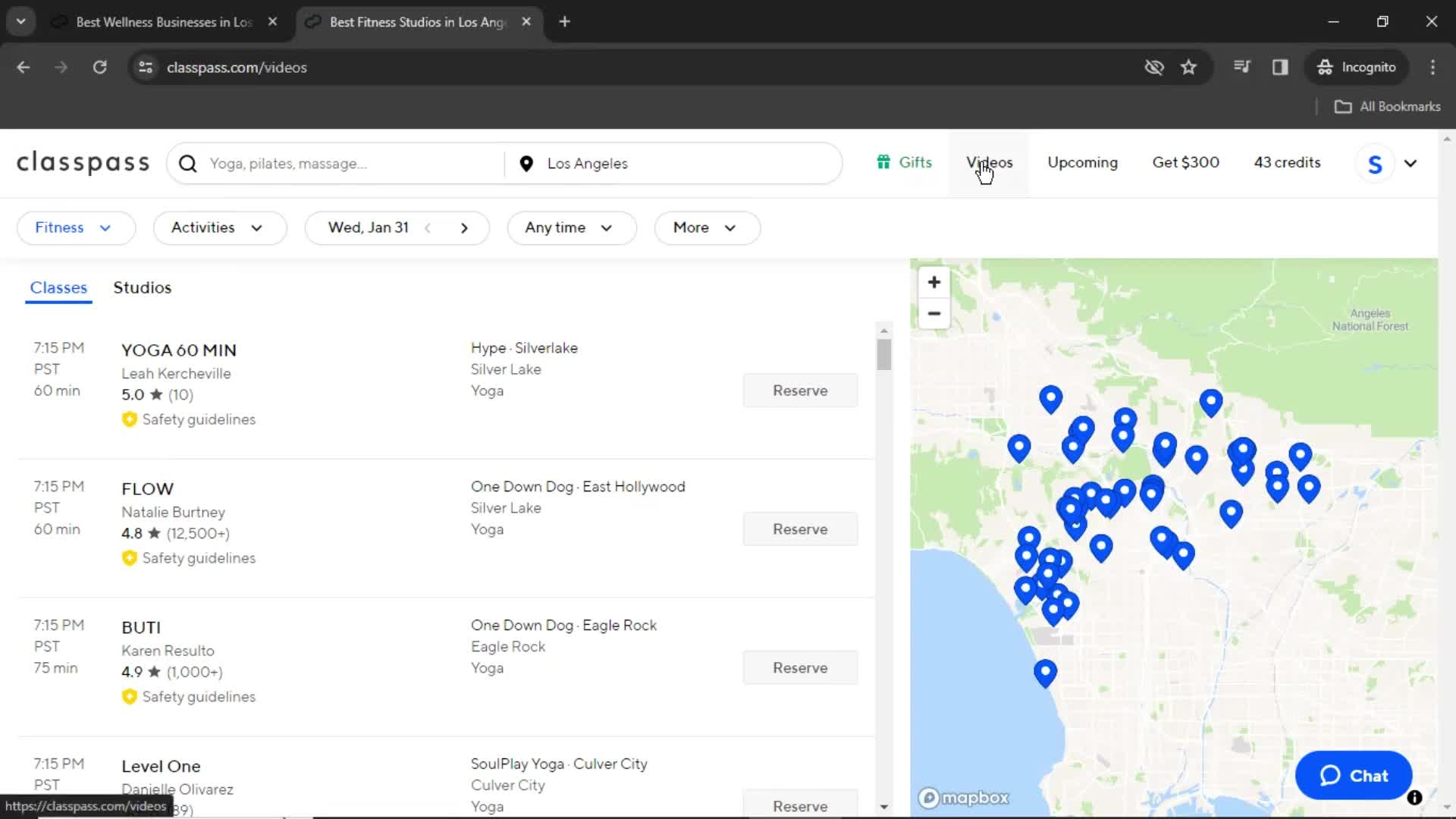This screenshot has width=1456, height=819.
Task: Click the green Gifts present icon
Action: [x=883, y=162]
